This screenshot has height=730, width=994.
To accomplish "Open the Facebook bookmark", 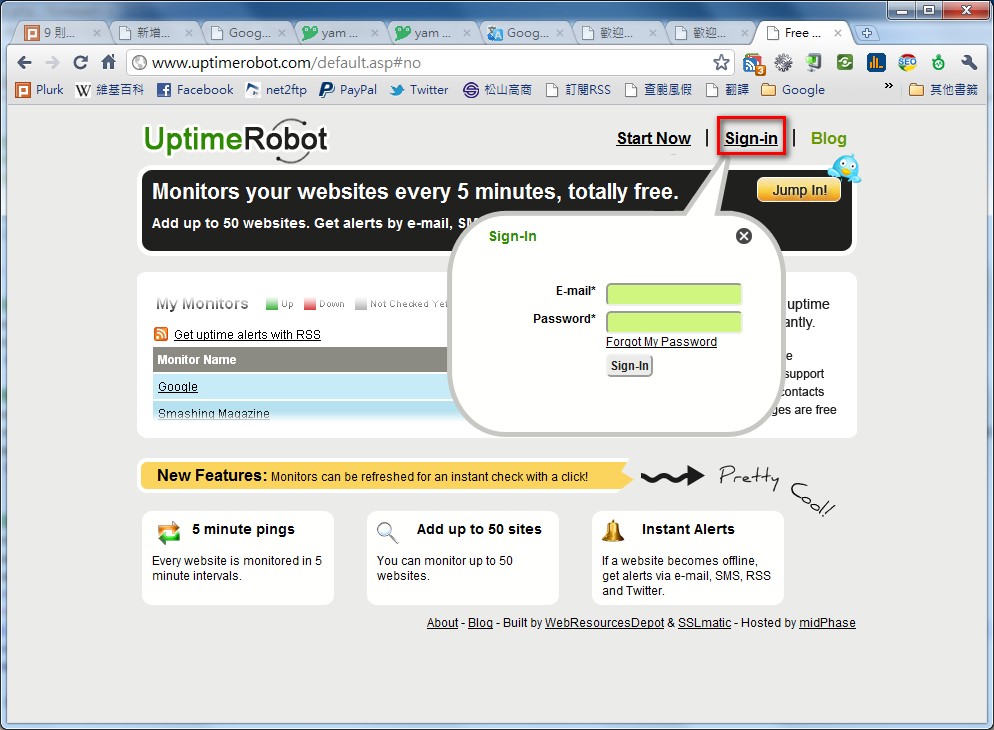I will tap(195, 90).
